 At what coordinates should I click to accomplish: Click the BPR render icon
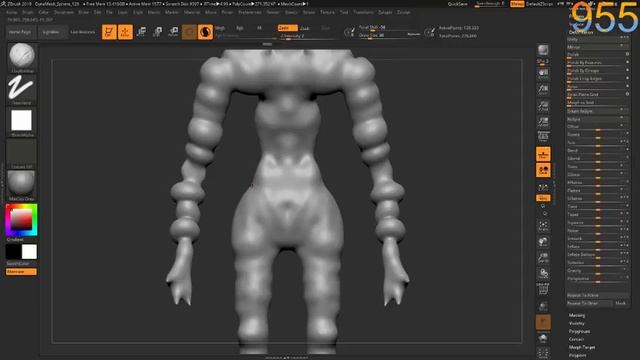click(x=543, y=51)
